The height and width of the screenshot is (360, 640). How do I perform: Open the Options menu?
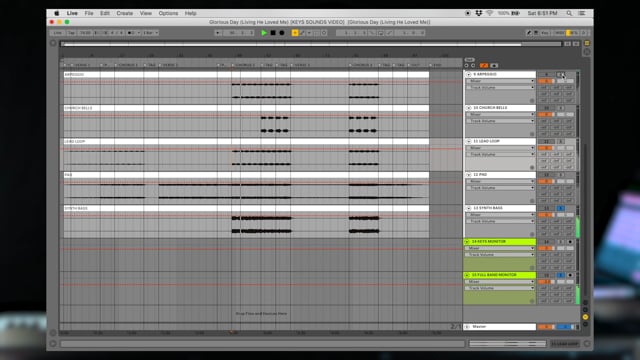click(168, 13)
